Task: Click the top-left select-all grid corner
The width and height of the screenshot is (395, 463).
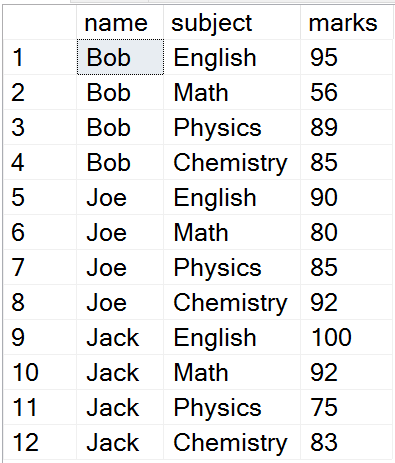Action: (40, 23)
